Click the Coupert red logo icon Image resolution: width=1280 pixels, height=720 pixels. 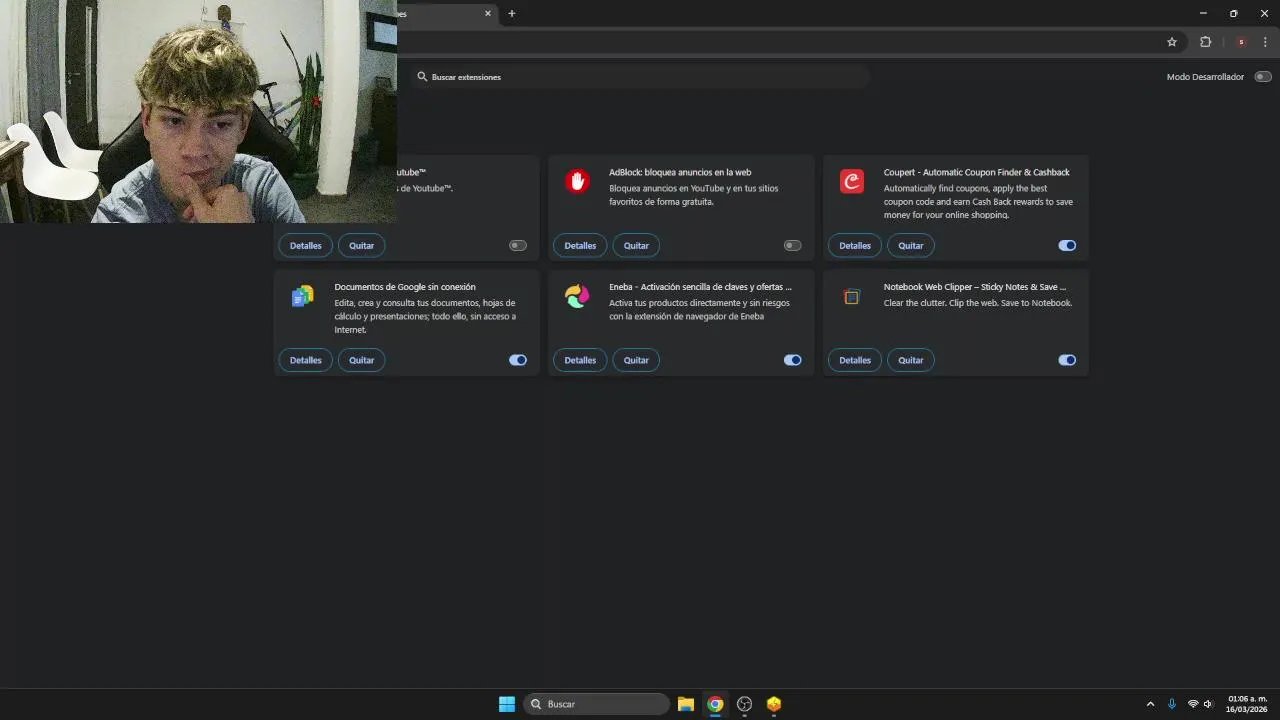pos(852,181)
